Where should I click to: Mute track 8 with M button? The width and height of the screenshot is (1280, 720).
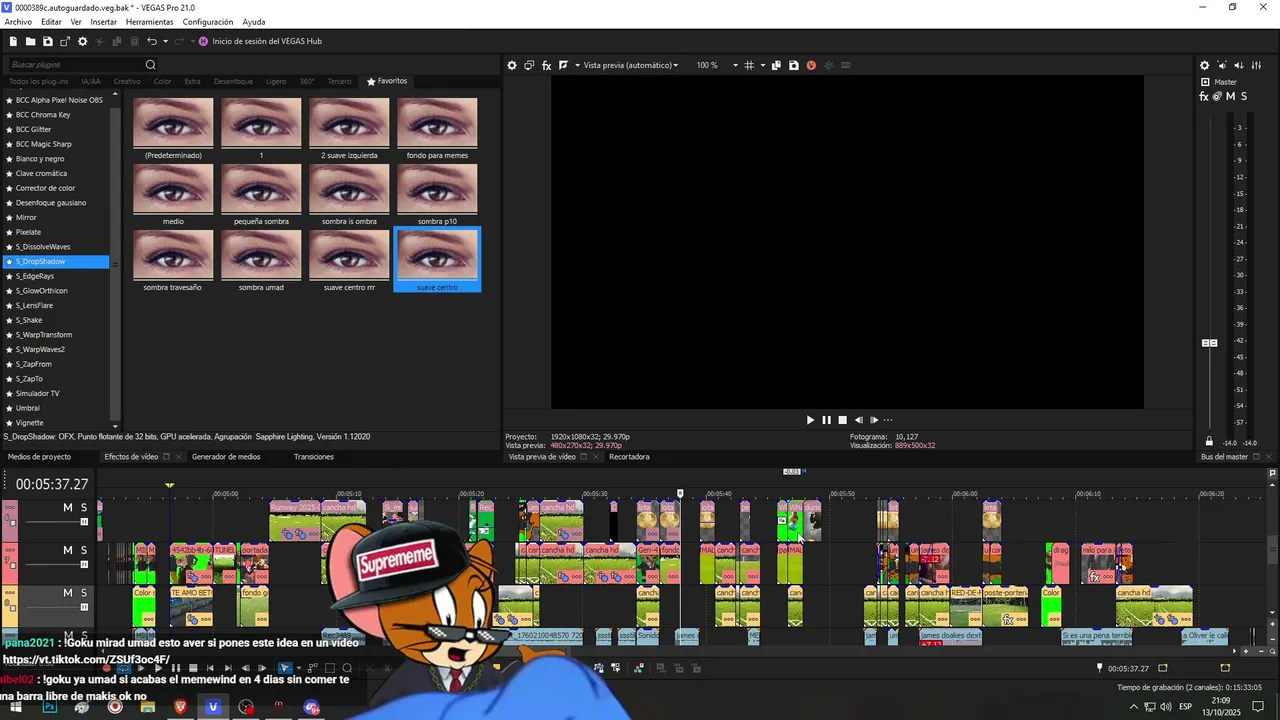click(68, 593)
